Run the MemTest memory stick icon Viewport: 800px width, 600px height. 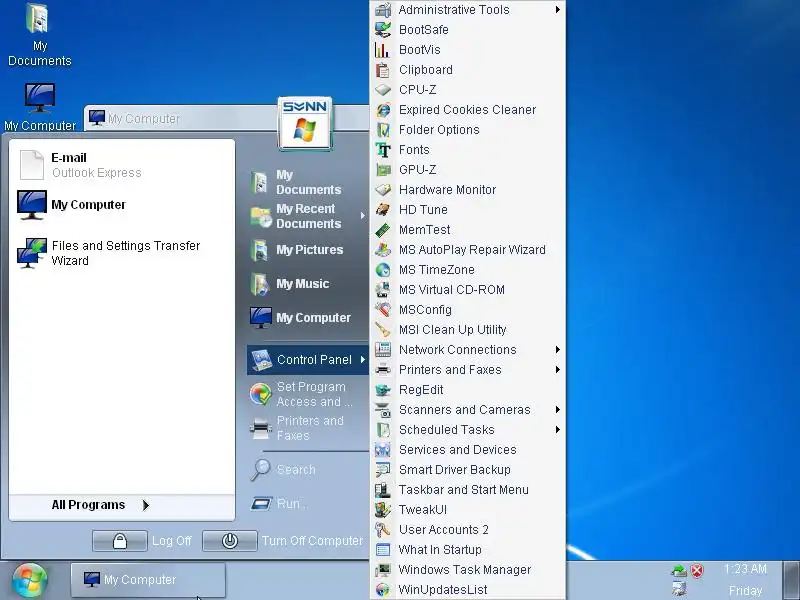(x=383, y=230)
